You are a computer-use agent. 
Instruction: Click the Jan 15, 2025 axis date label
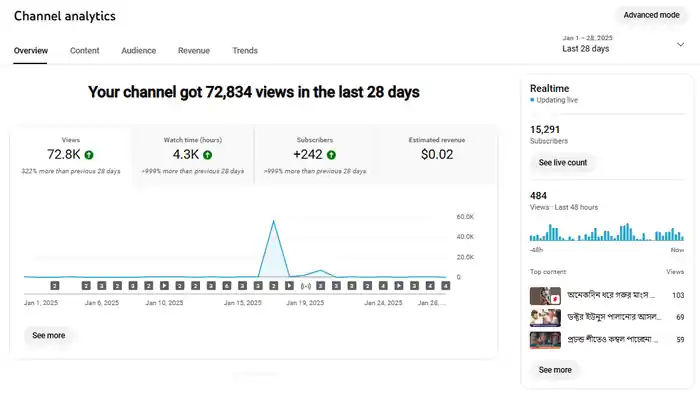point(242,303)
